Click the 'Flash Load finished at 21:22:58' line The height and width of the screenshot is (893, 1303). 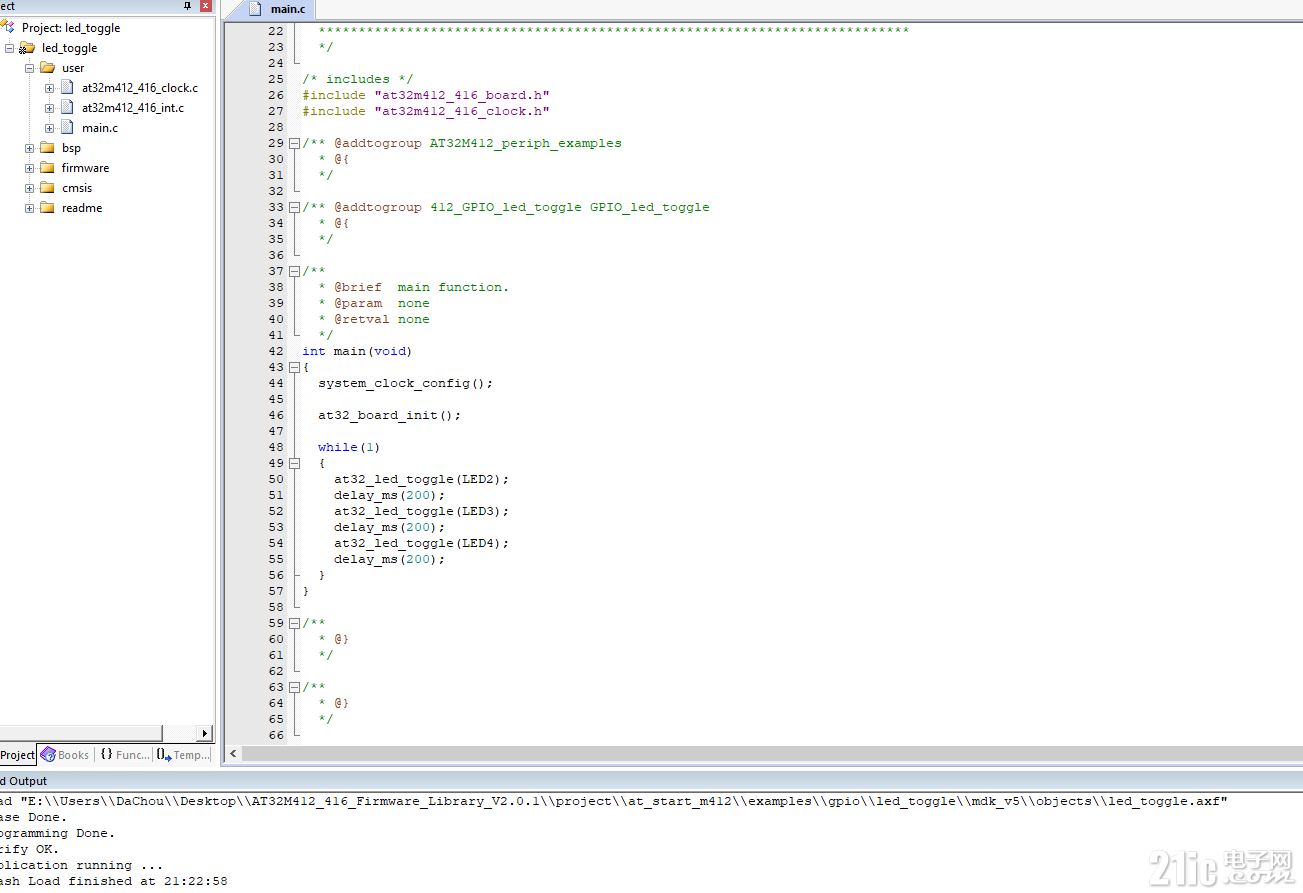pos(114,881)
